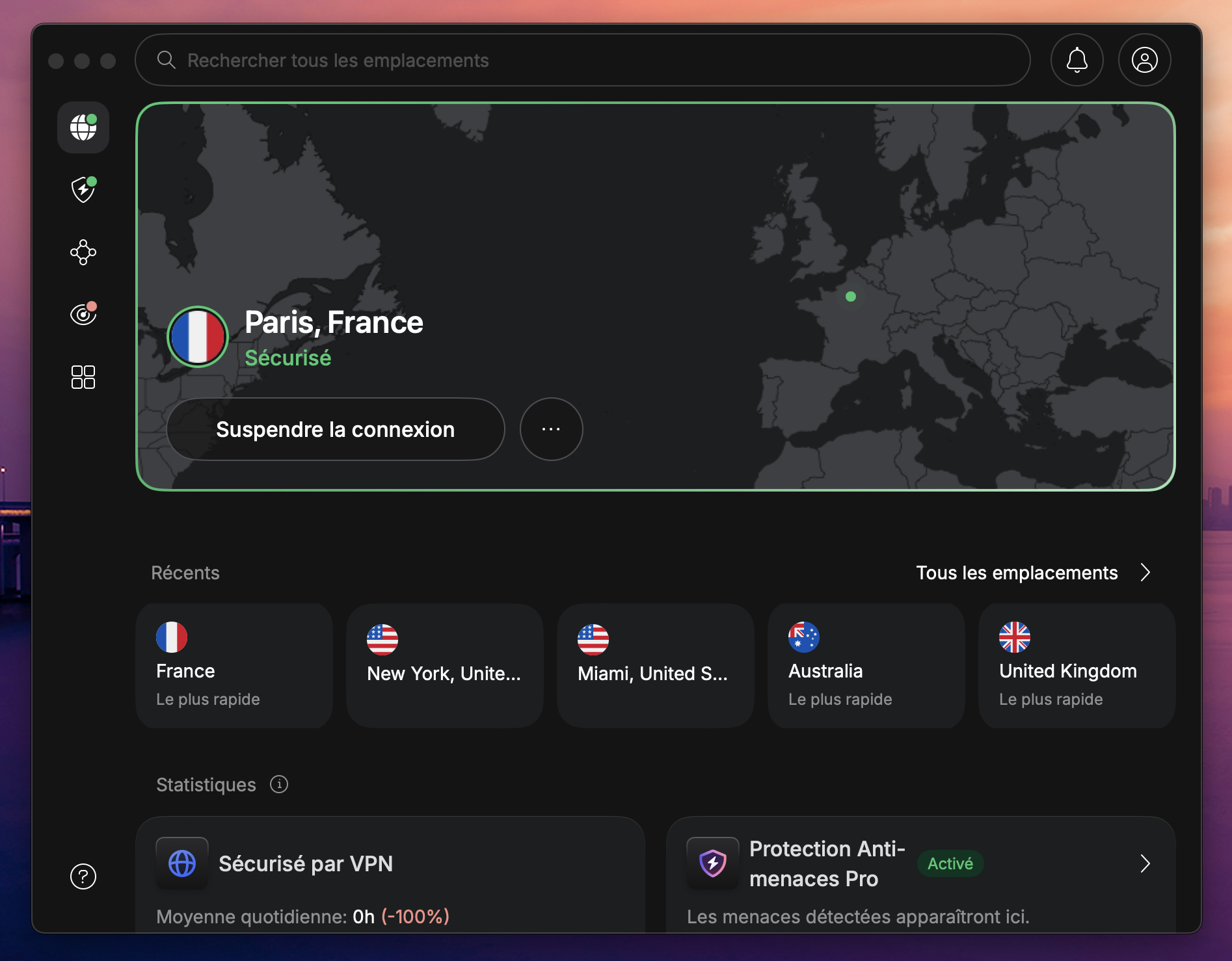Open the Tous les emplacements link
1232x961 pixels.
(x=1017, y=573)
